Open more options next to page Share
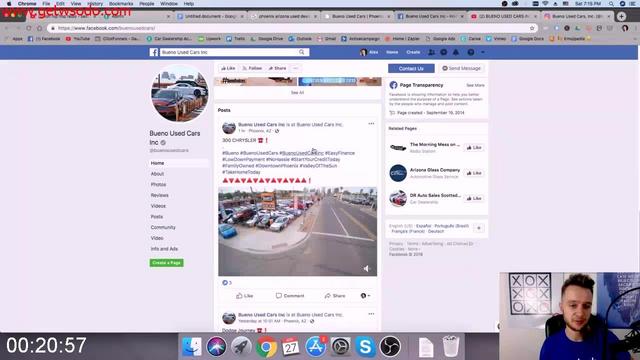This screenshot has height=360, width=640. tap(296, 68)
